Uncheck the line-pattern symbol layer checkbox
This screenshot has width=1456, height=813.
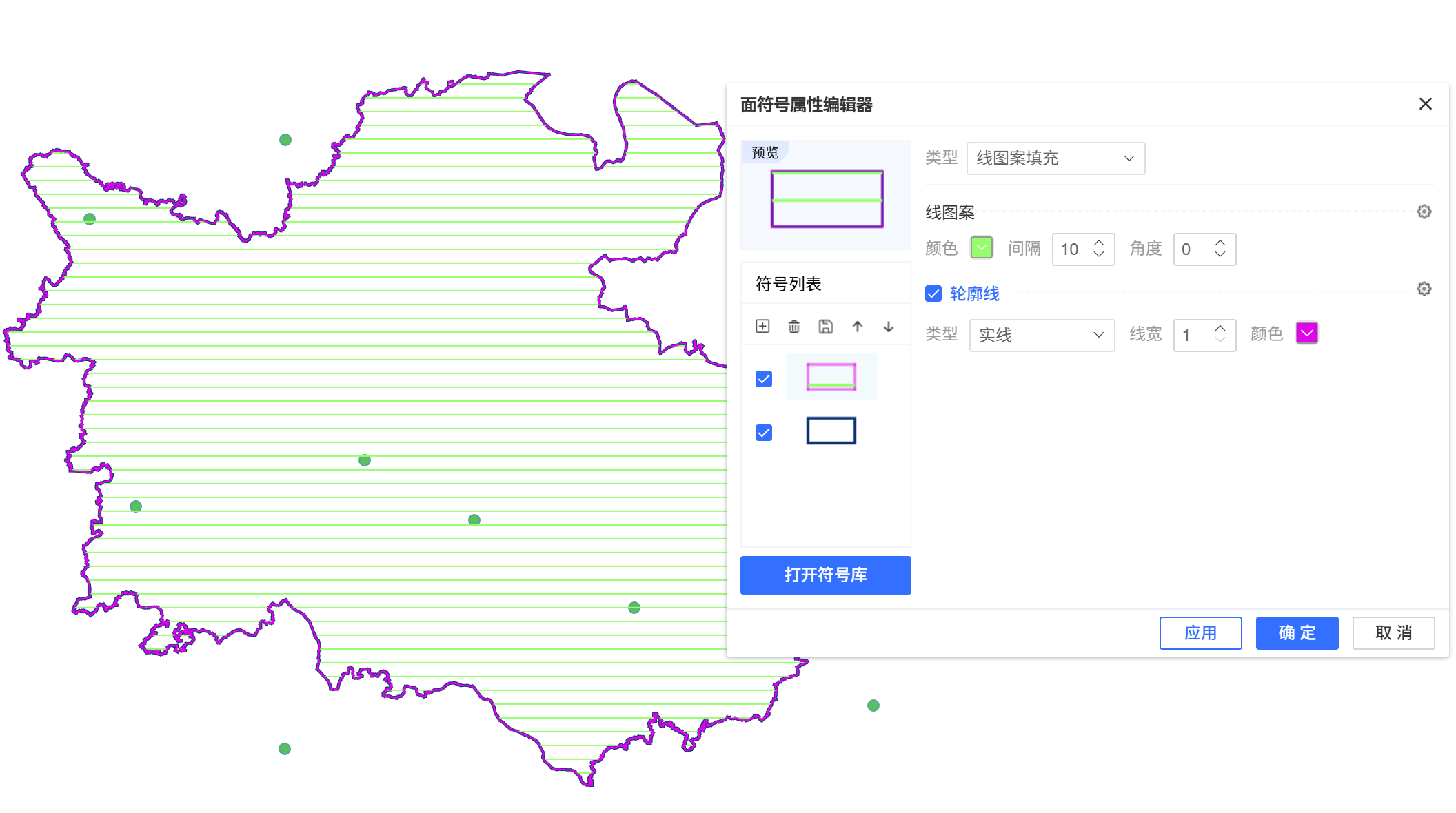coord(764,379)
